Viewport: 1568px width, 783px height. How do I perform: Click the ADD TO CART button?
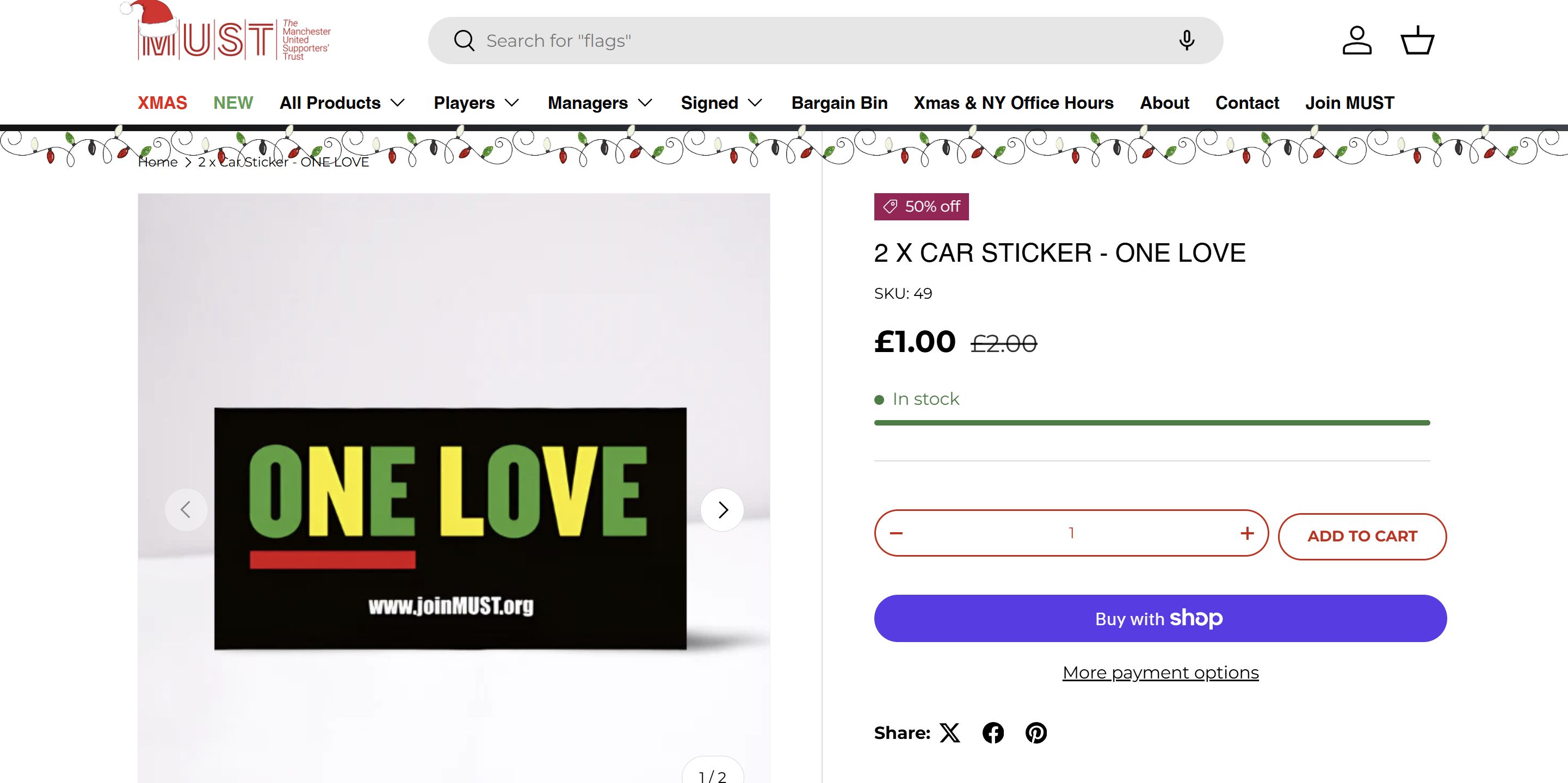[1362, 537]
